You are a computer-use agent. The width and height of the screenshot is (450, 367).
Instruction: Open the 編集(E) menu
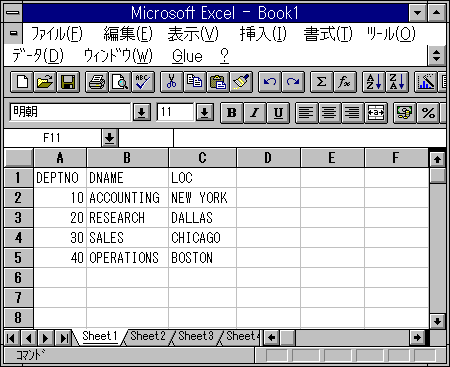(x=128, y=34)
